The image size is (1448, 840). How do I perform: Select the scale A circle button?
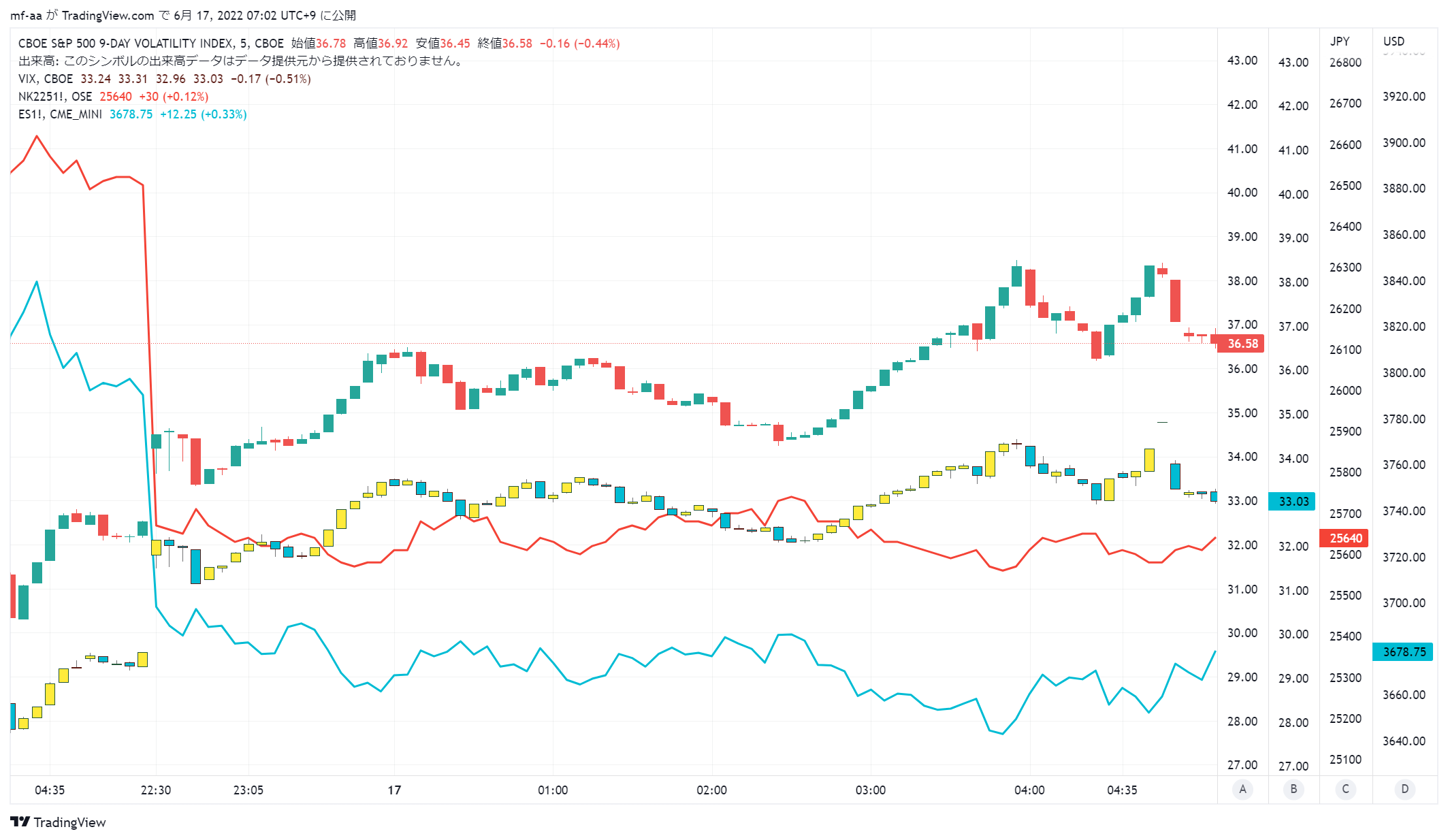click(1242, 789)
